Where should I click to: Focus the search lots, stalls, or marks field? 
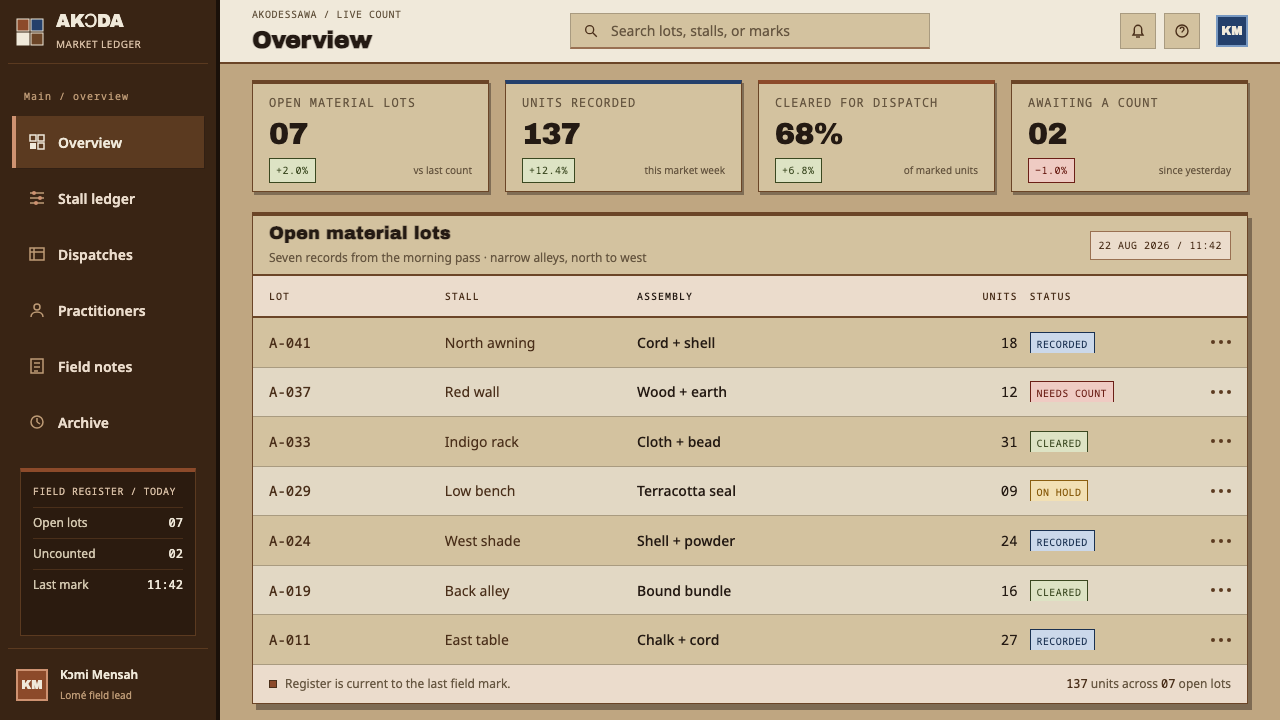click(x=750, y=31)
